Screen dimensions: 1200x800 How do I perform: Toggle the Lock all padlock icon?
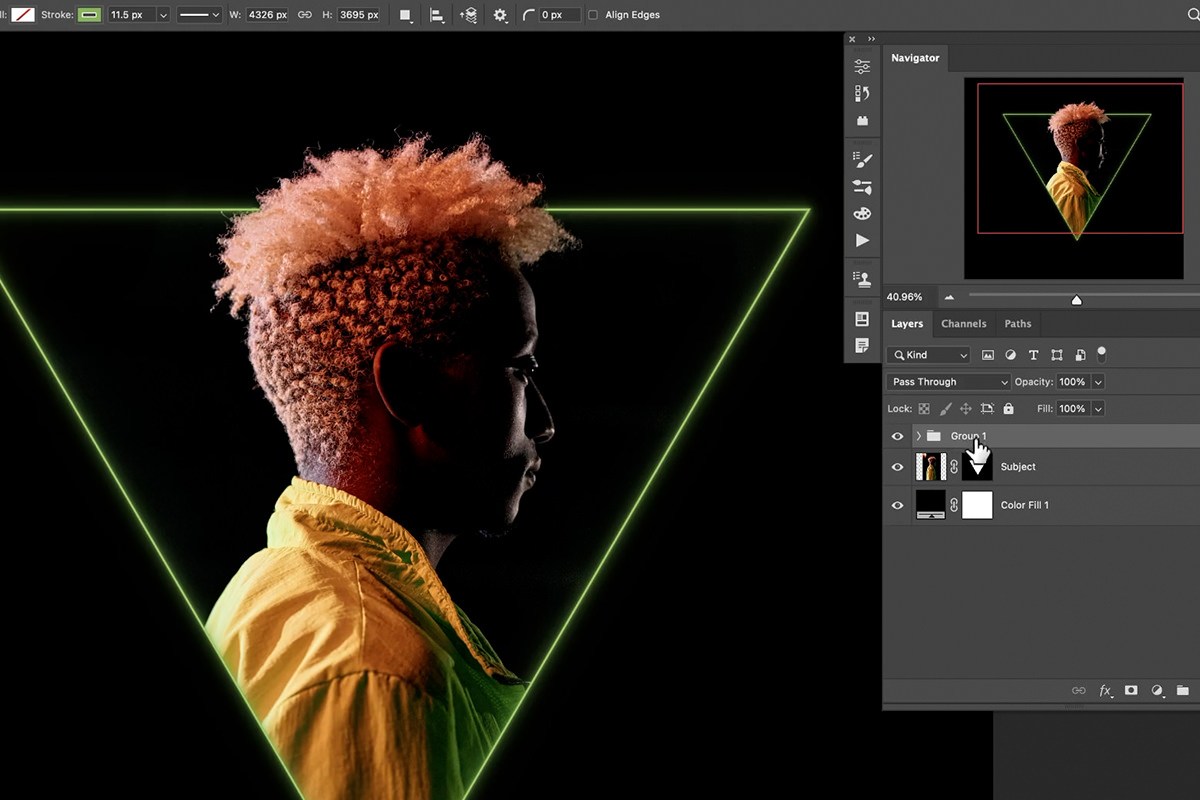pos(1008,409)
